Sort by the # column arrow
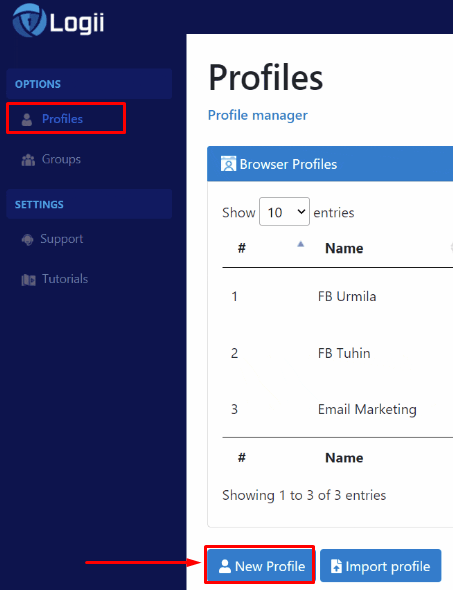The height and width of the screenshot is (590, 453). (300, 245)
